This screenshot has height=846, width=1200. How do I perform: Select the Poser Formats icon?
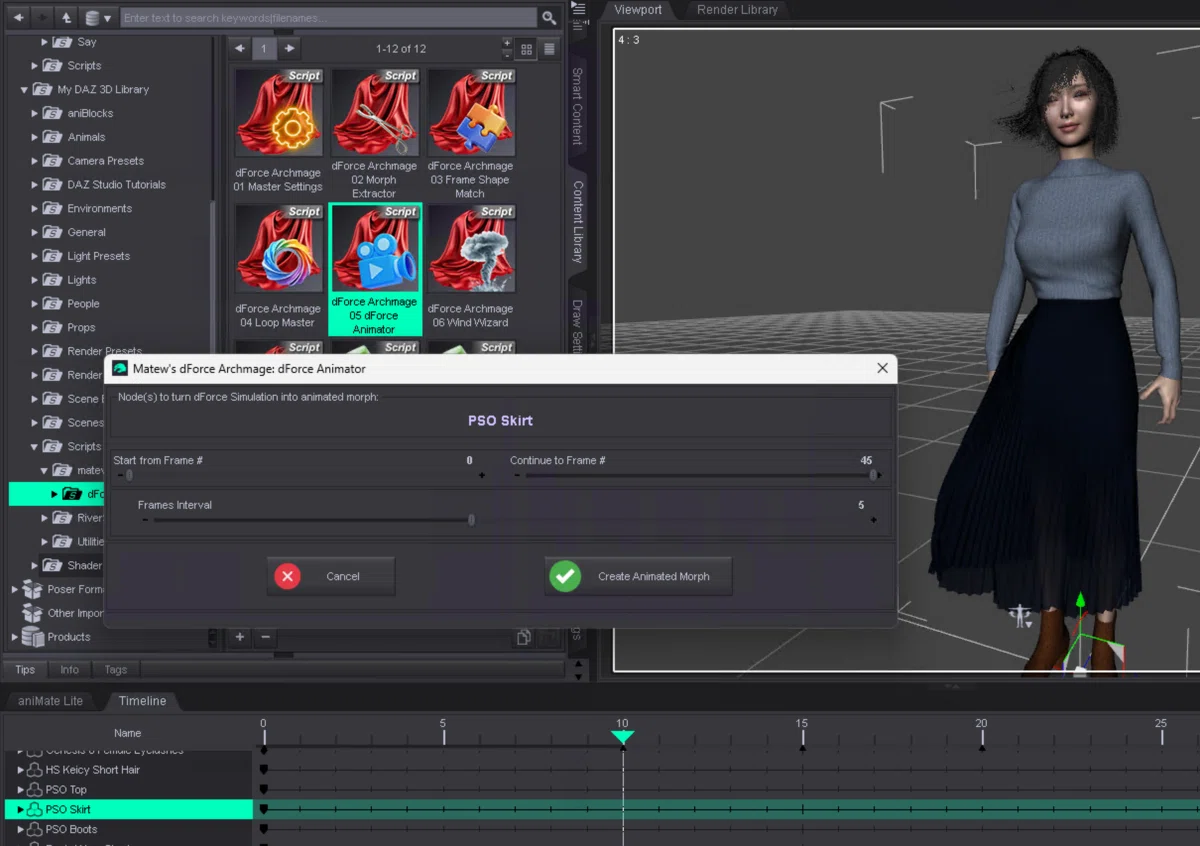[32, 589]
